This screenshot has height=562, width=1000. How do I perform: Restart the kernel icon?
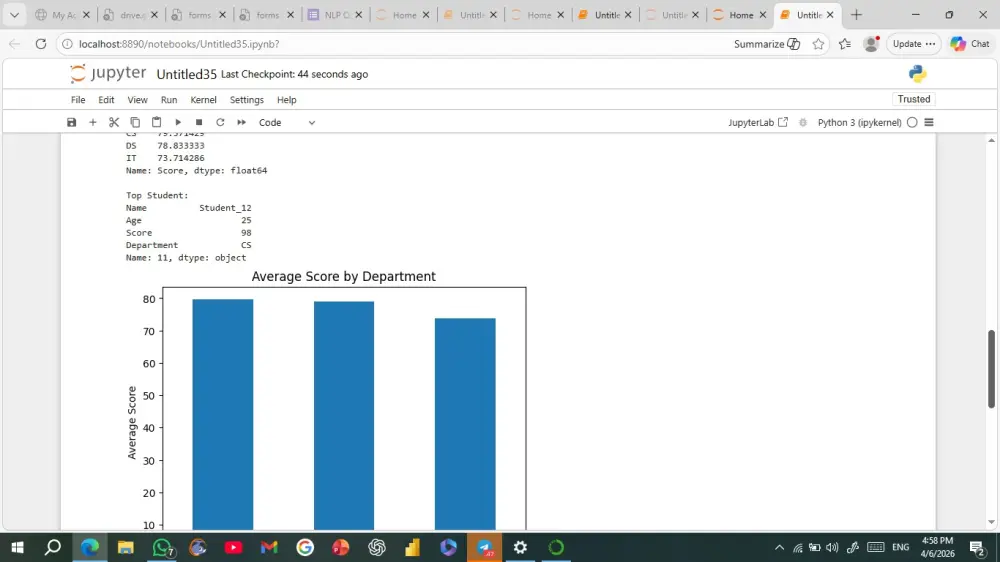tap(220, 122)
